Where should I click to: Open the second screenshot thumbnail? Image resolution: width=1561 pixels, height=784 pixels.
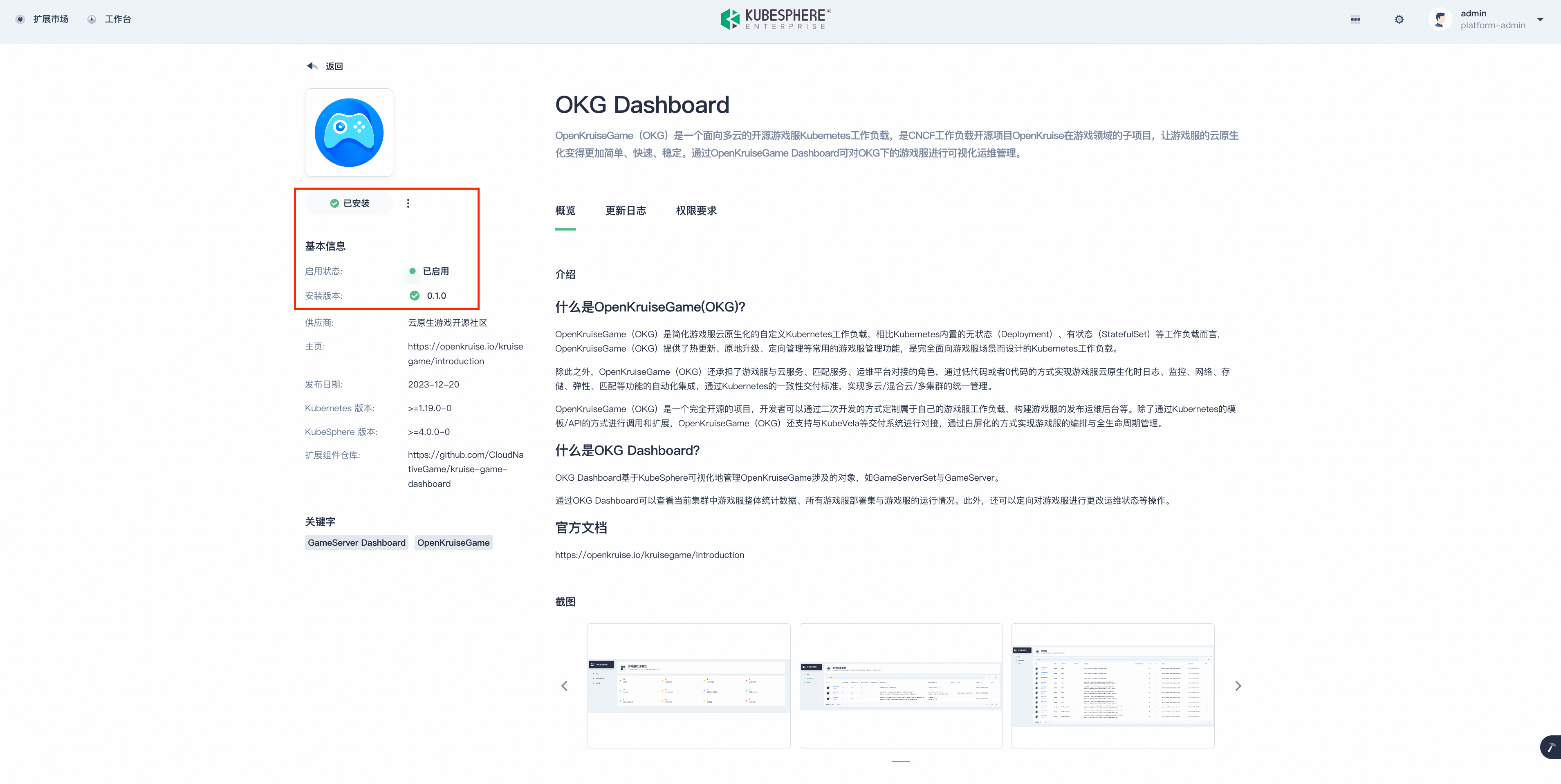pyautogui.click(x=901, y=686)
